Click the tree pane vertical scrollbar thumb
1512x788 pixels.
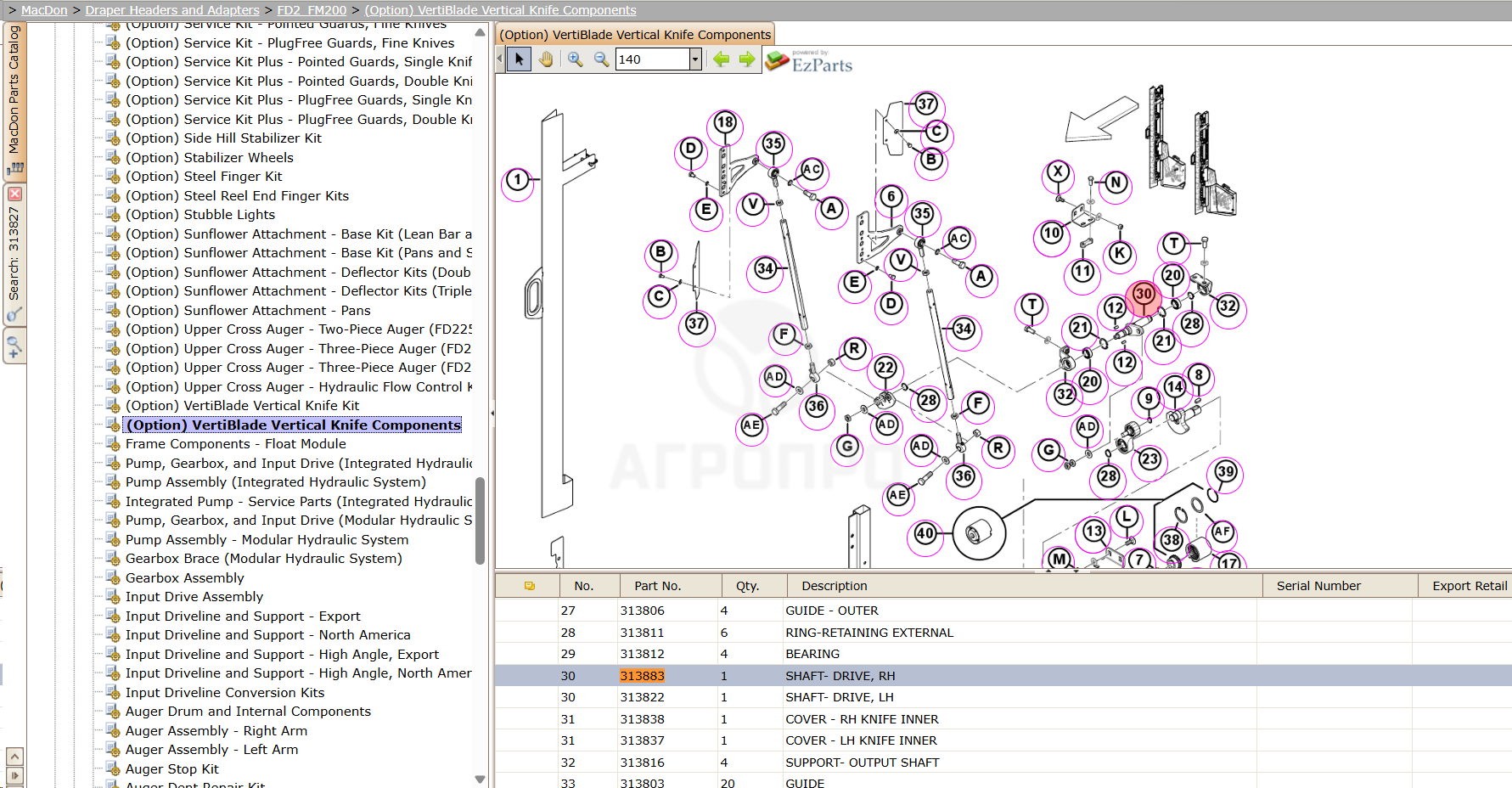[480, 521]
